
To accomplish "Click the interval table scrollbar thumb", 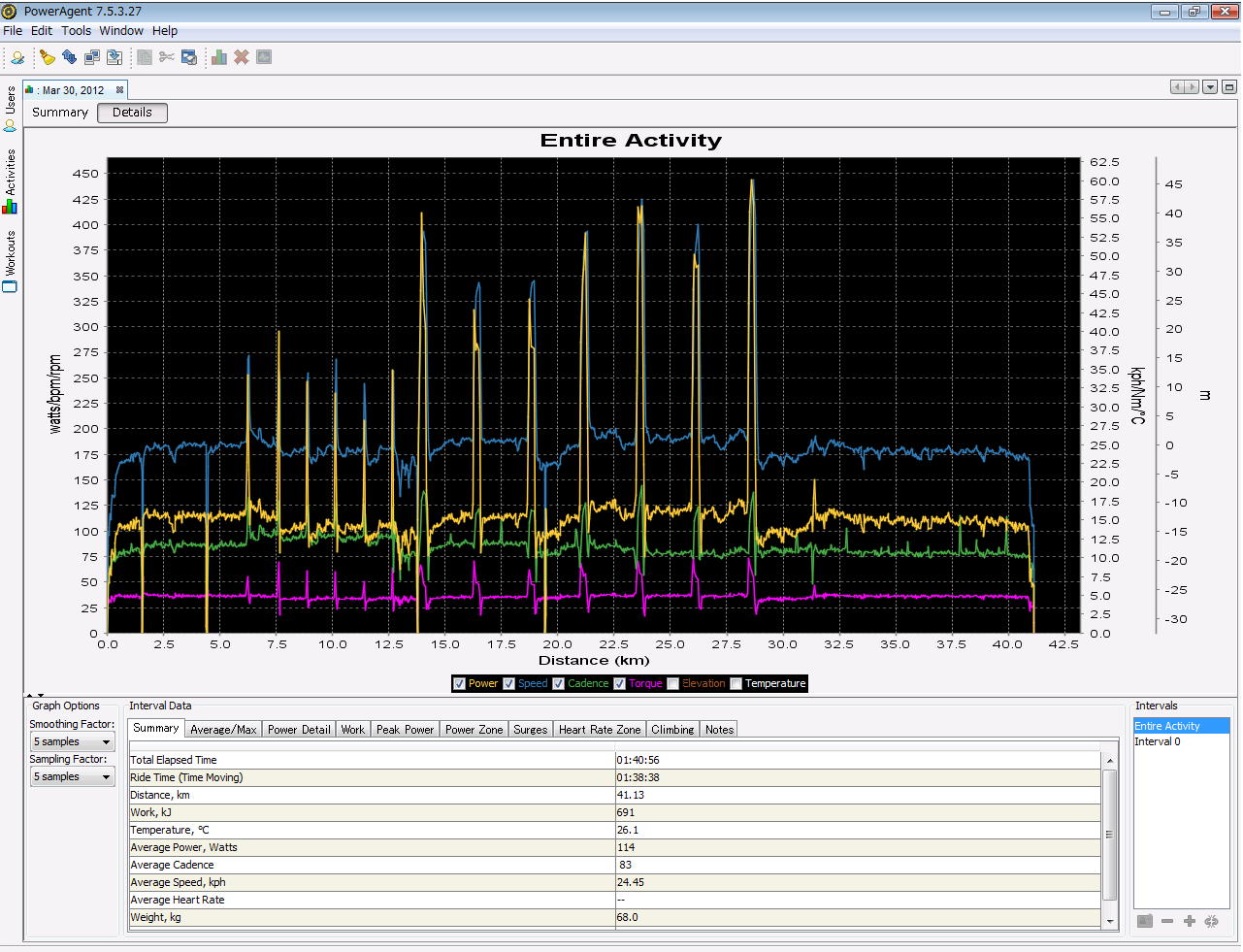I will point(1109,834).
